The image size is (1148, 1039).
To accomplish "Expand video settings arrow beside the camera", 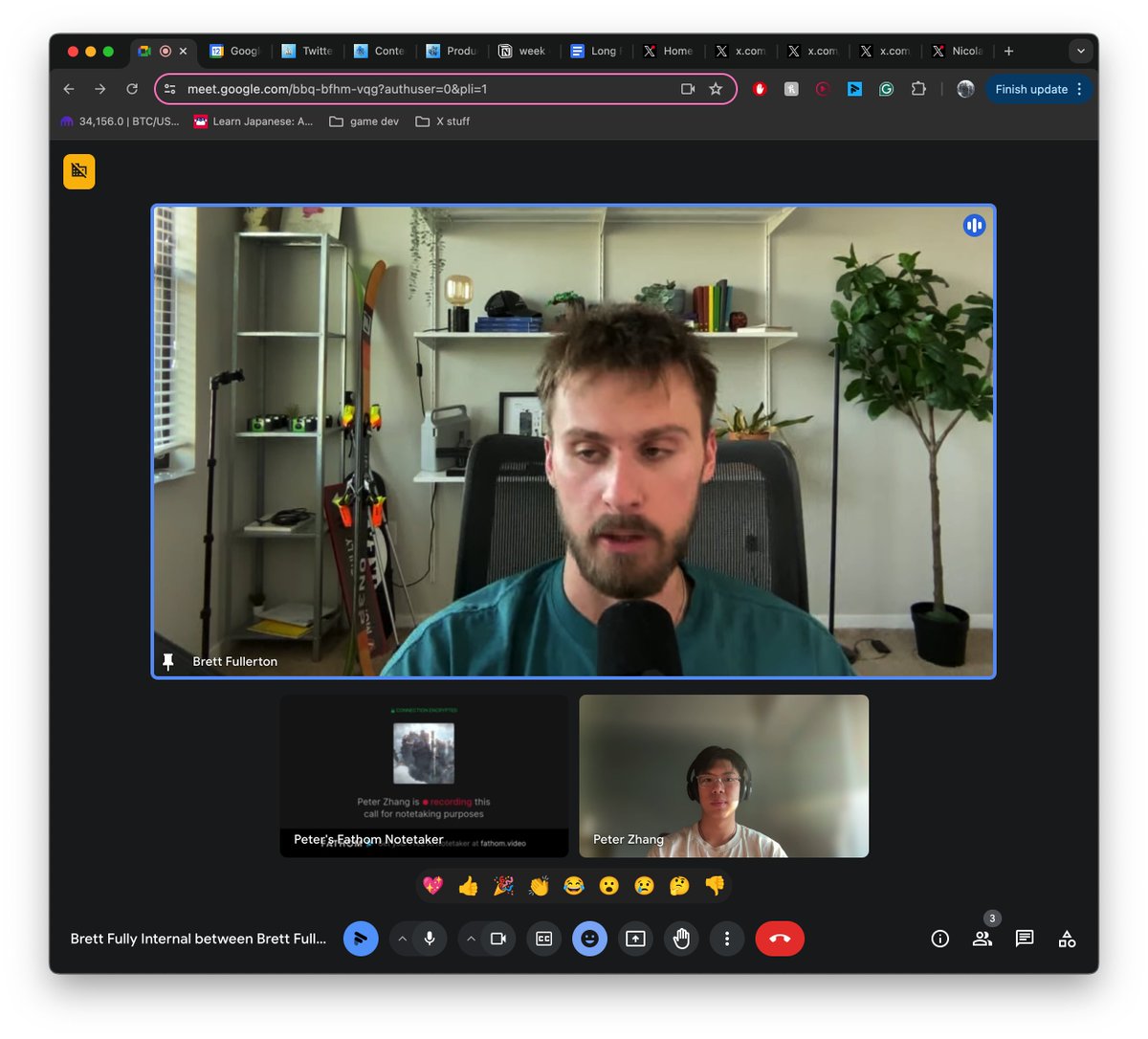I will (x=471, y=939).
